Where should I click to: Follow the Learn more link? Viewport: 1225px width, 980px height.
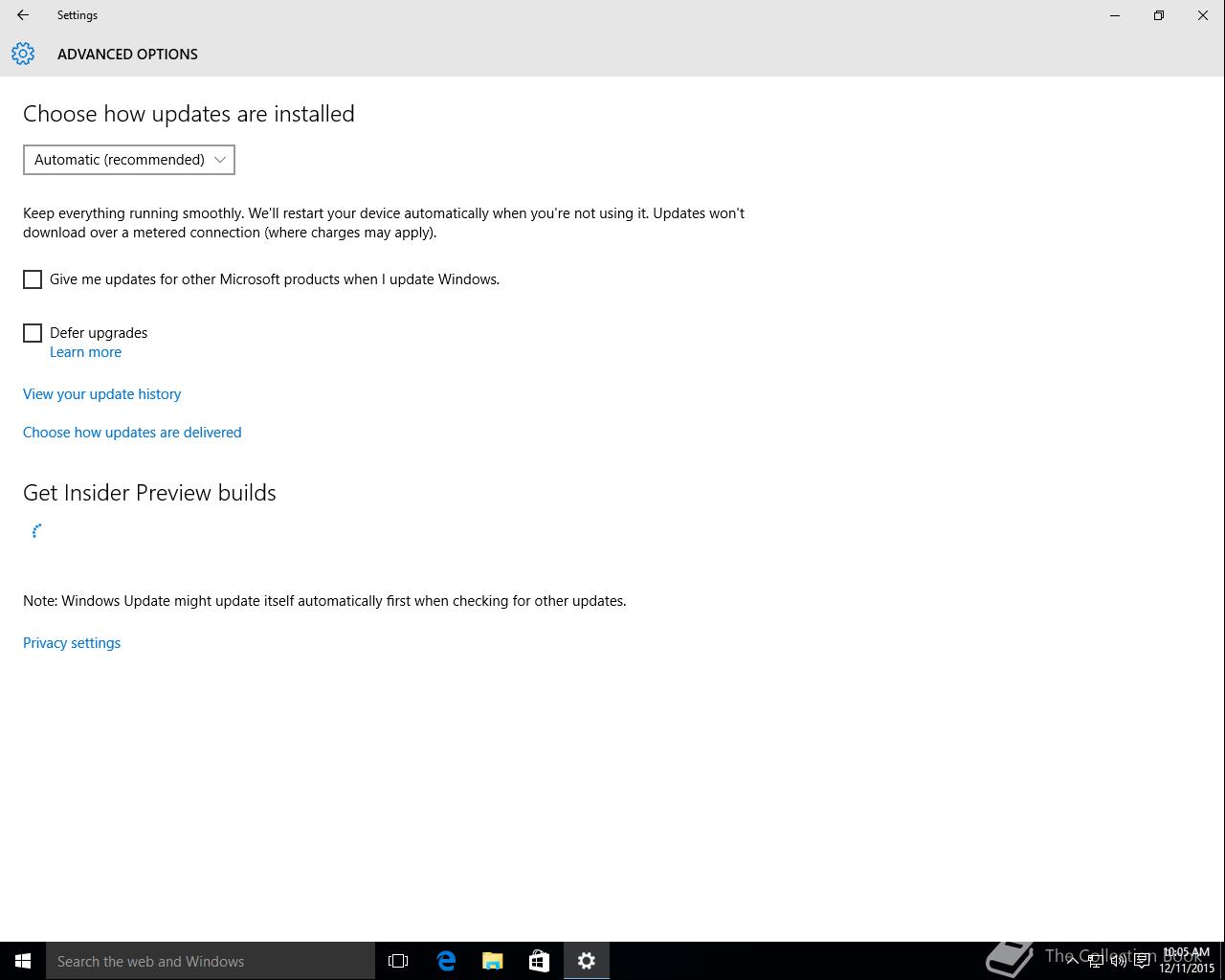pos(85,352)
